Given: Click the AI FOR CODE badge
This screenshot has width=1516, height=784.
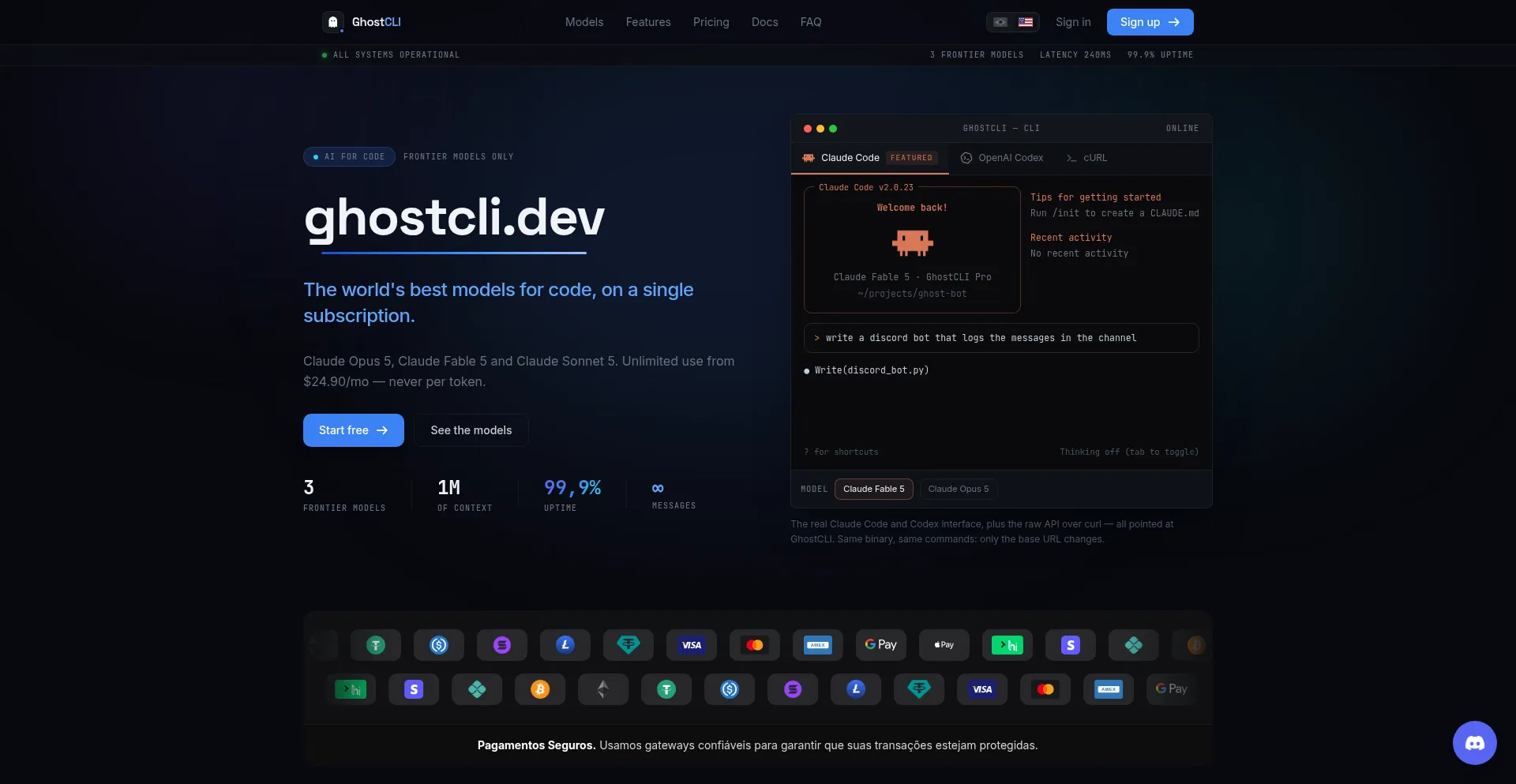Looking at the screenshot, I should [349, 156].
